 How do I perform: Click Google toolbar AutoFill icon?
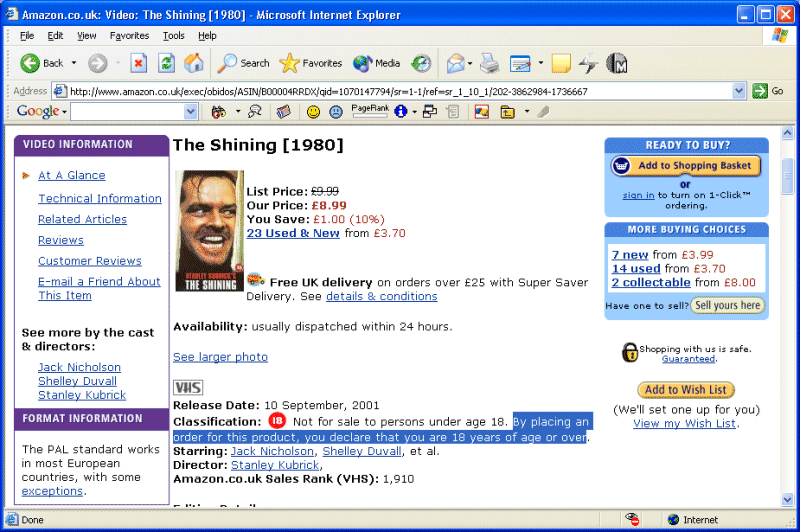tap(453, 112)
